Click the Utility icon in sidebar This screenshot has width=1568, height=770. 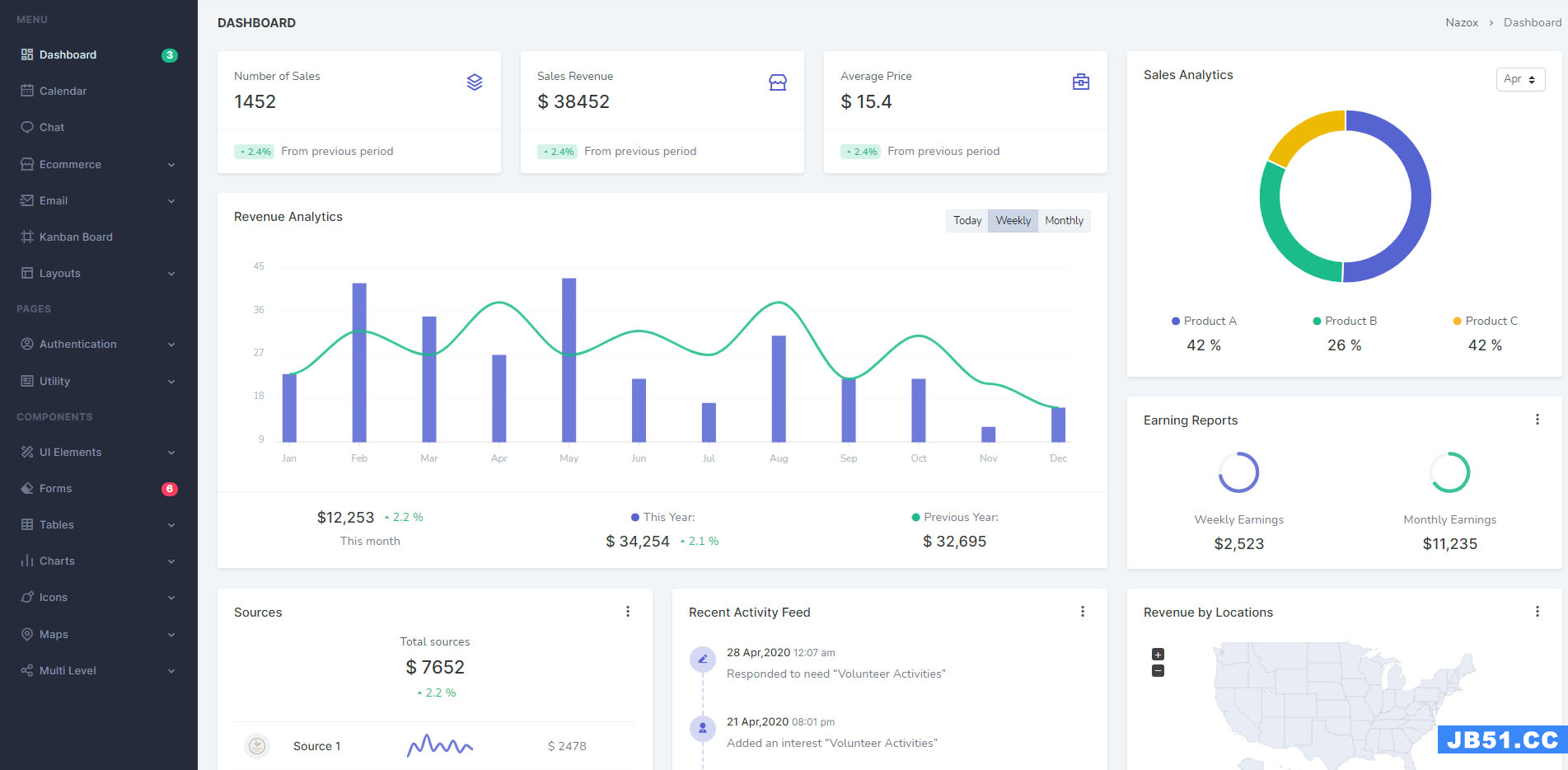27,381
